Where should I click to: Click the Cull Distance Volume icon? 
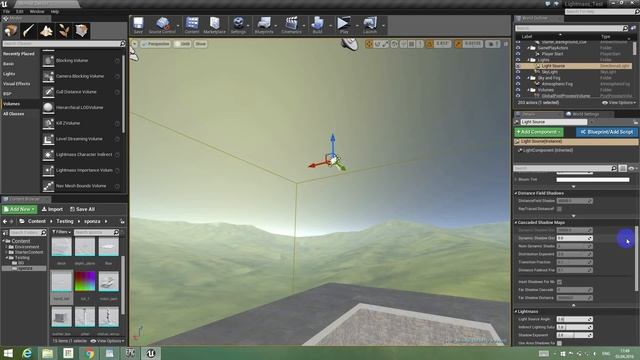click(x=48, y=92)
